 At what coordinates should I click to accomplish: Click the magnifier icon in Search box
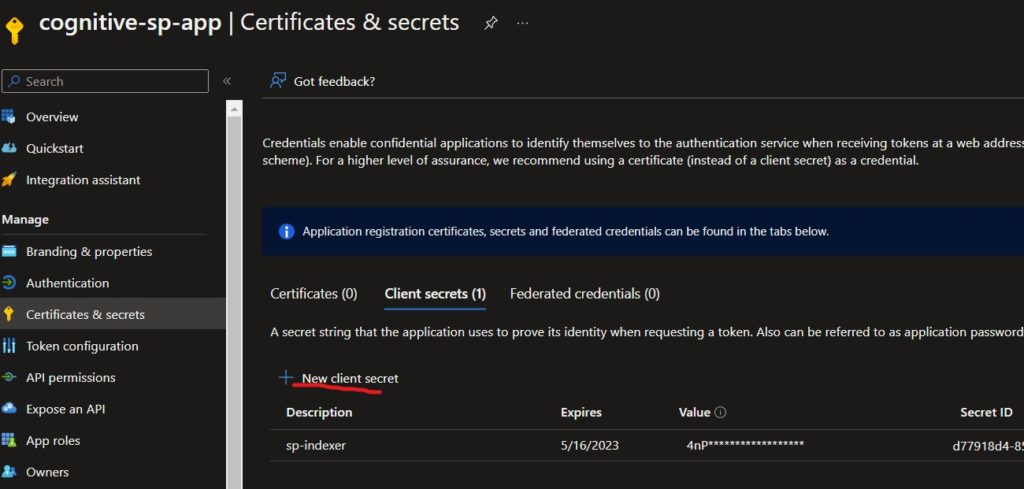pos(14,81)
